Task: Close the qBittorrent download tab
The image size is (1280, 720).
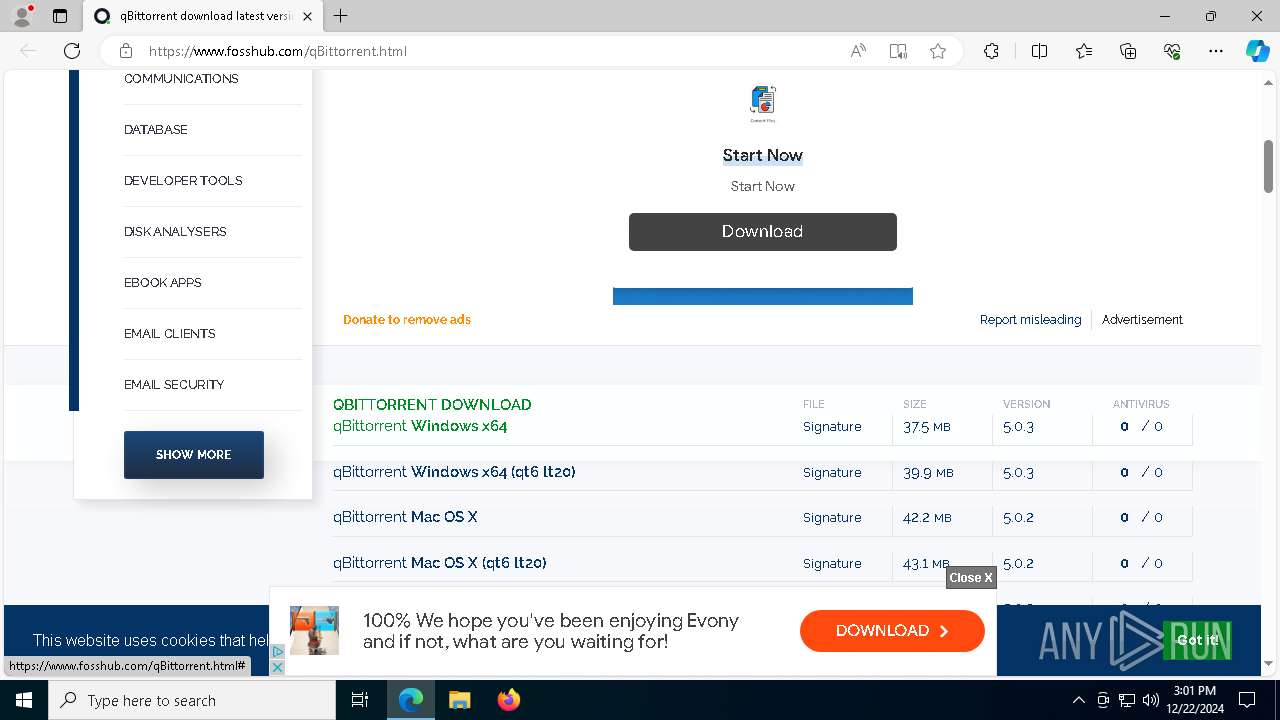Action: point(307,16)
